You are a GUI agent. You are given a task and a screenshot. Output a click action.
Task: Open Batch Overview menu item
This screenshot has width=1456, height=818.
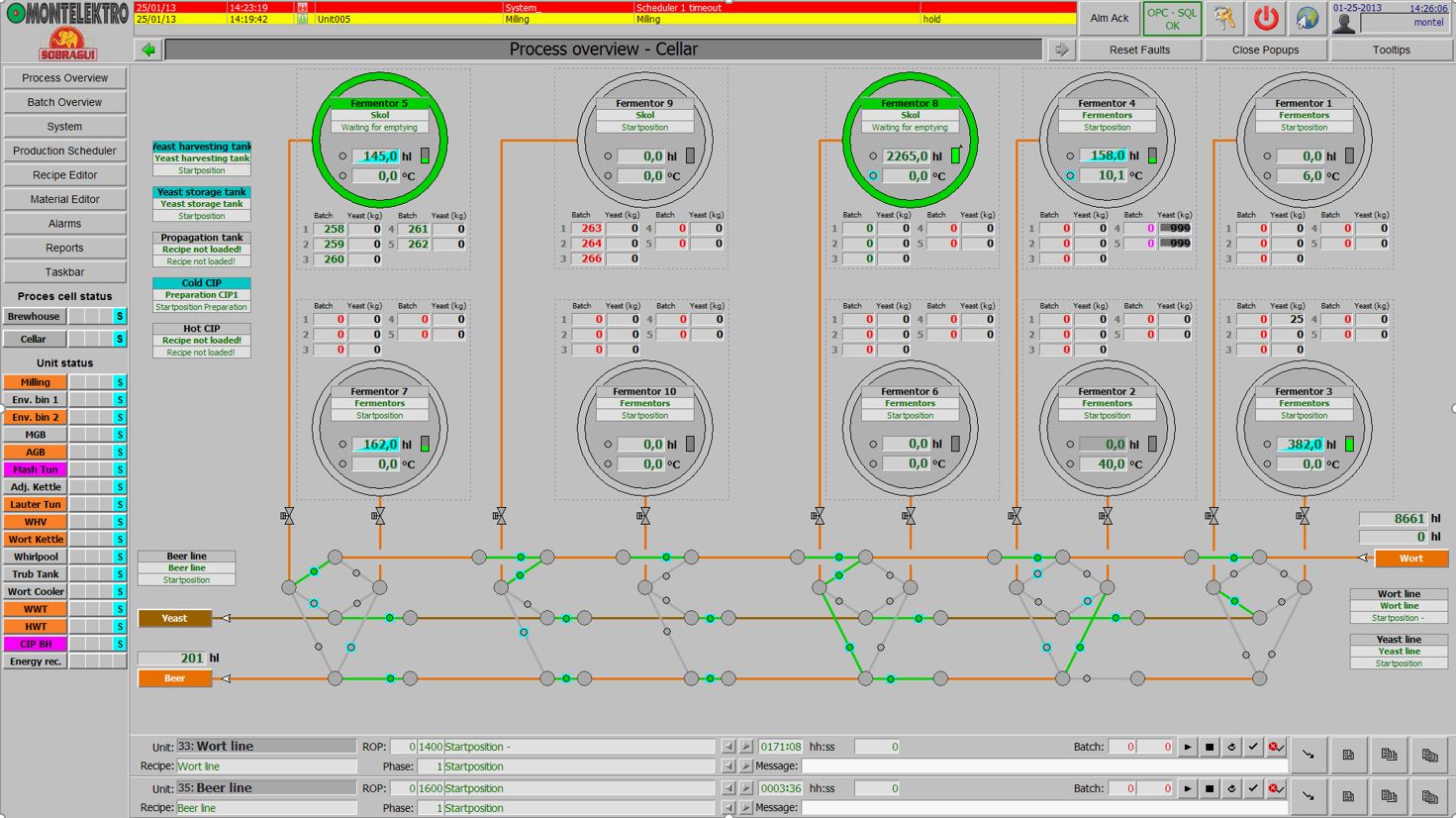[64, 102]
